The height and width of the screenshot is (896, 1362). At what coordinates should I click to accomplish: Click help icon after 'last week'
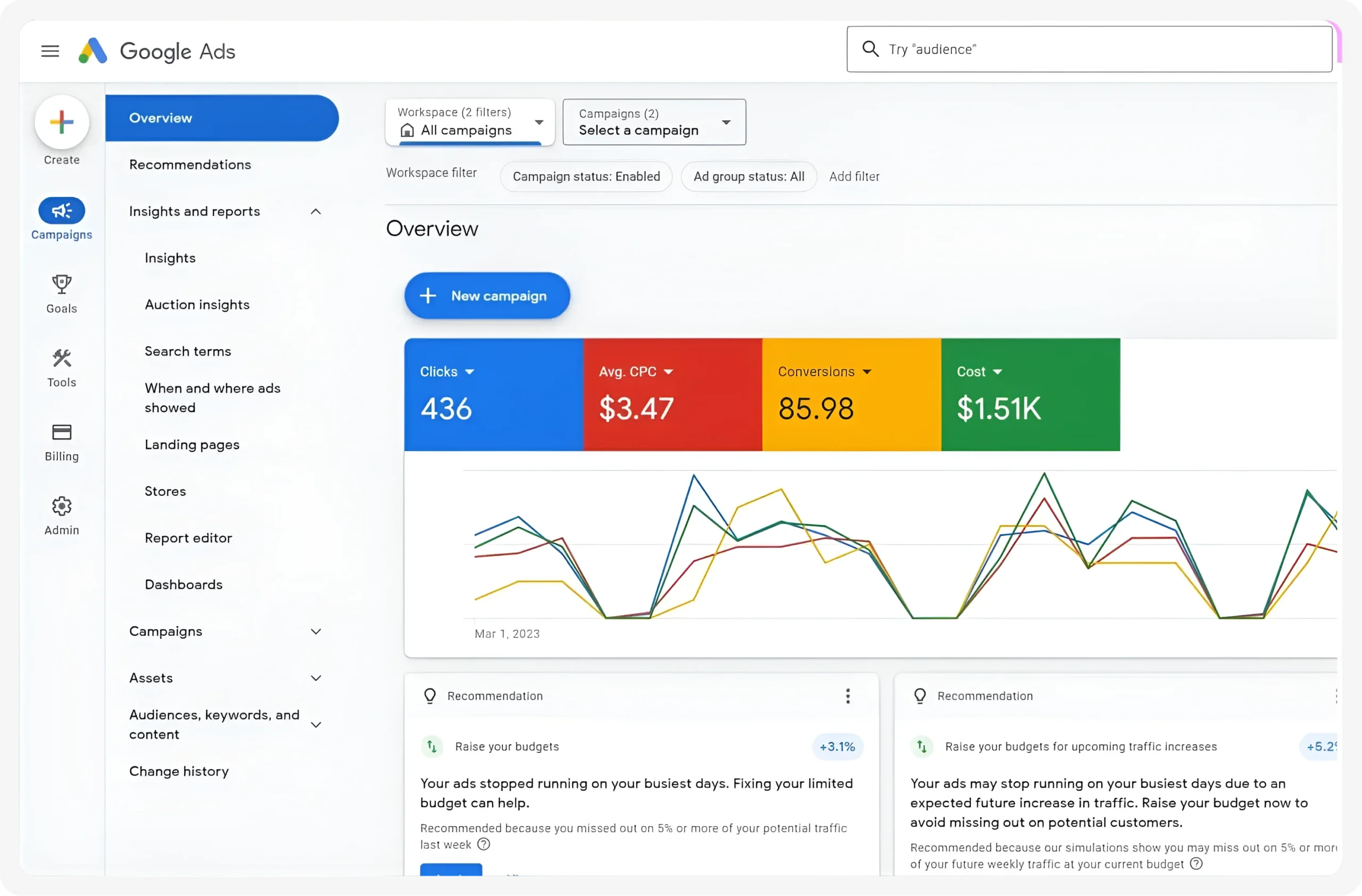(x=484, y=844)
